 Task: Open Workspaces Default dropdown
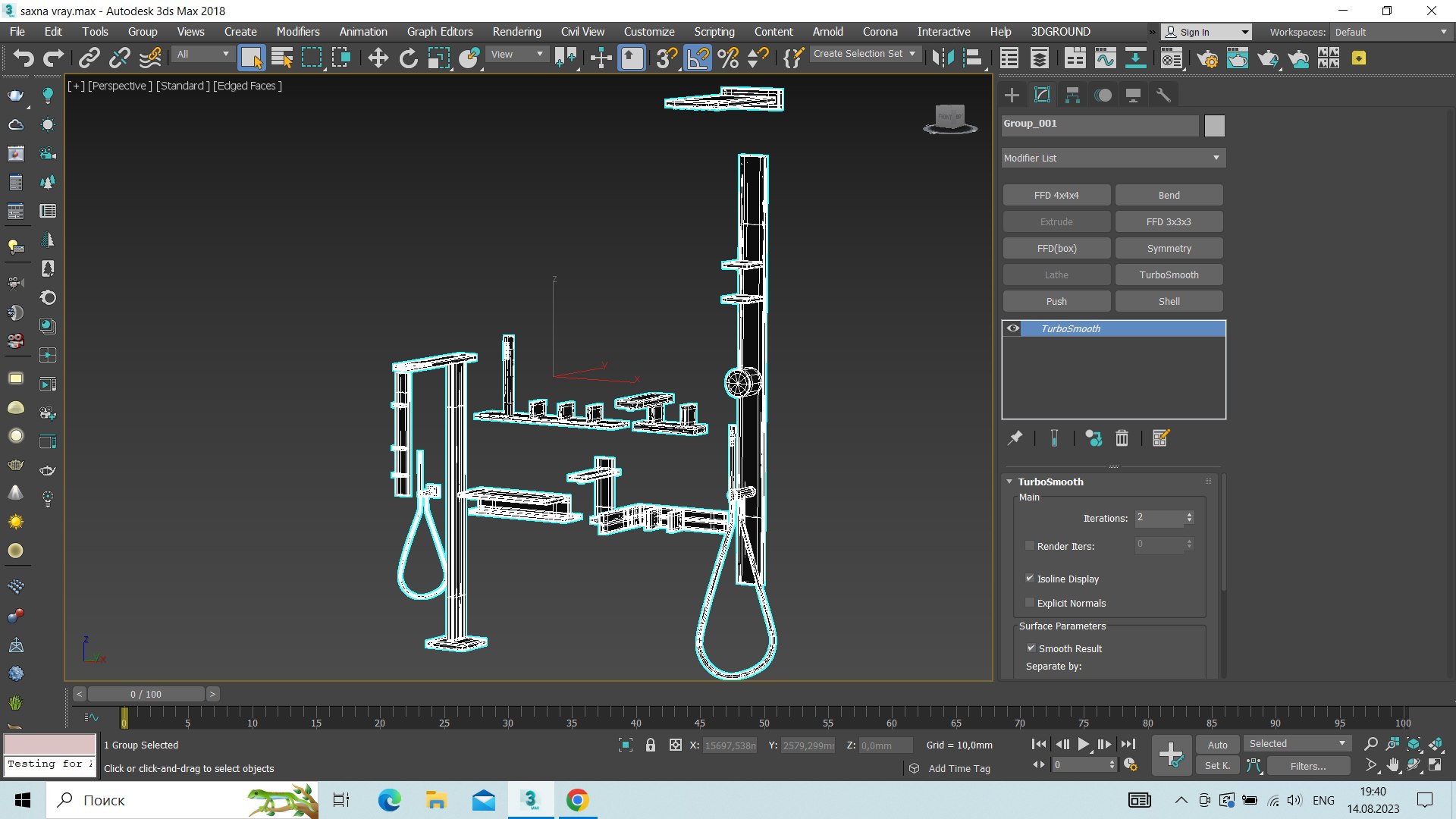tap(1391, 32)
